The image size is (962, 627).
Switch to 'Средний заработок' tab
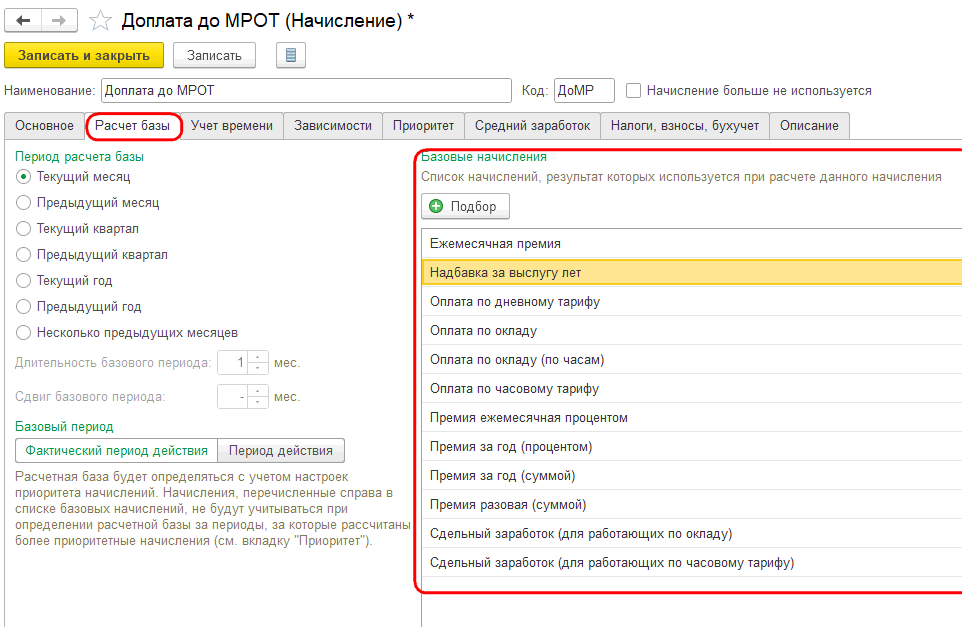(x=533, y=126)
